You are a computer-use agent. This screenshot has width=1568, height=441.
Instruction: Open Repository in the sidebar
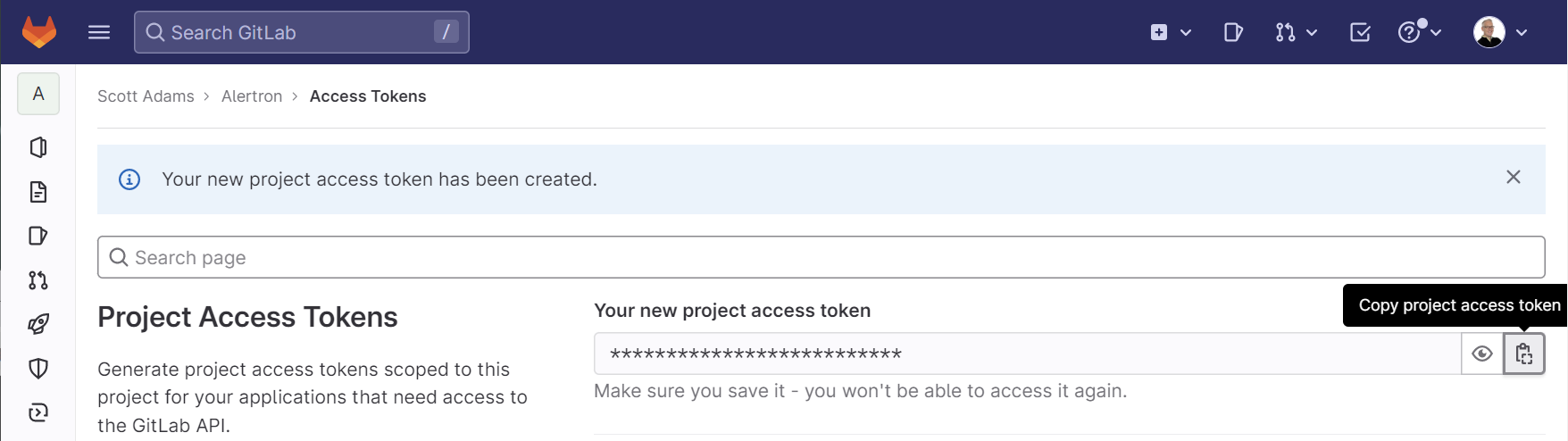pyautogui.click(x=38, y=192)
